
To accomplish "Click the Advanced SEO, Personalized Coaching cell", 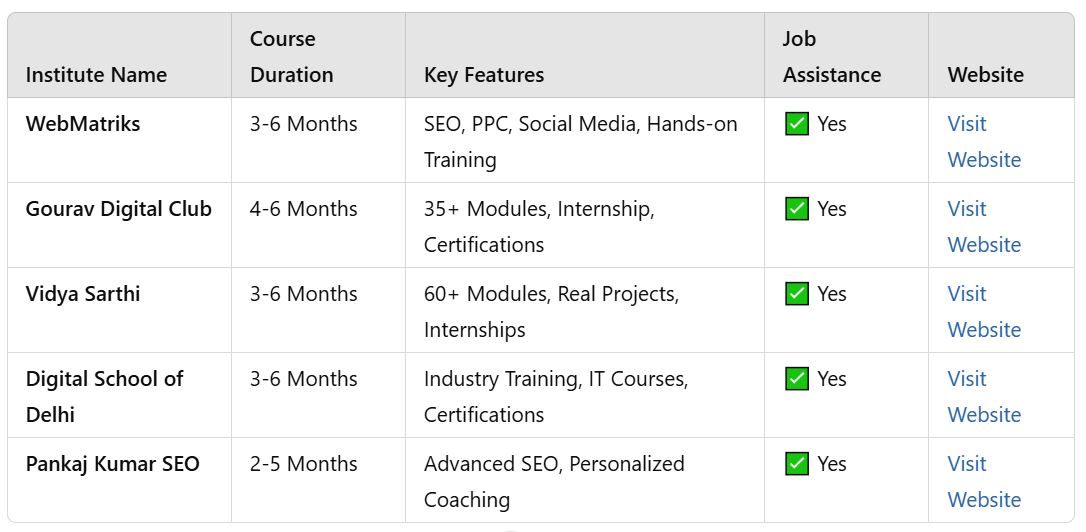I will pos(554,481).
